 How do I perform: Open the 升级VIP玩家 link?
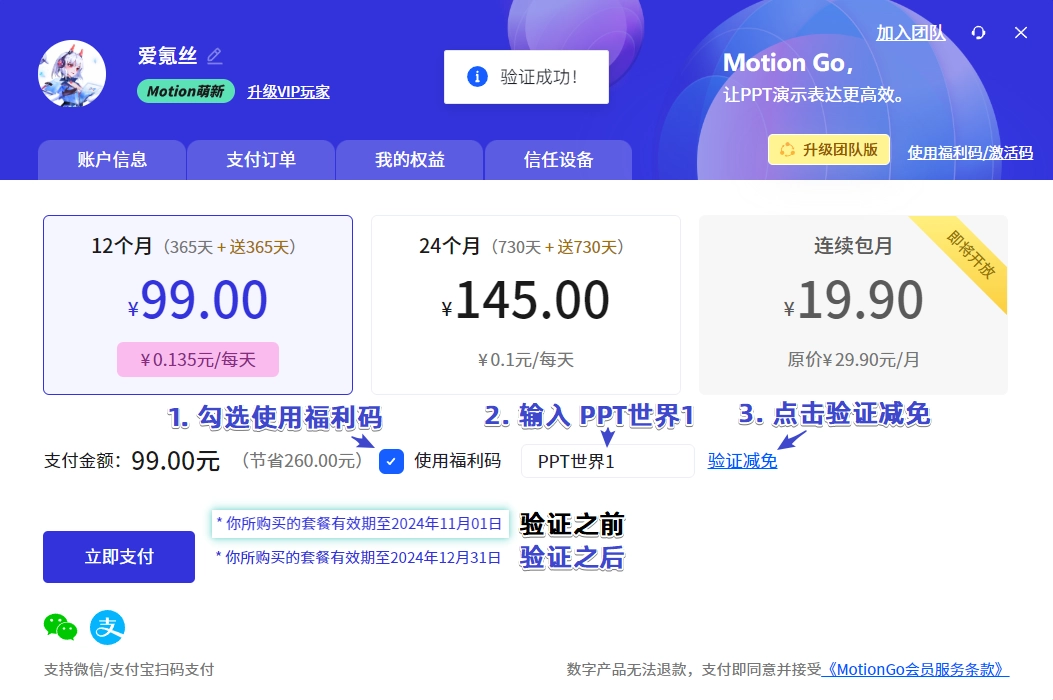coord(288,91)
